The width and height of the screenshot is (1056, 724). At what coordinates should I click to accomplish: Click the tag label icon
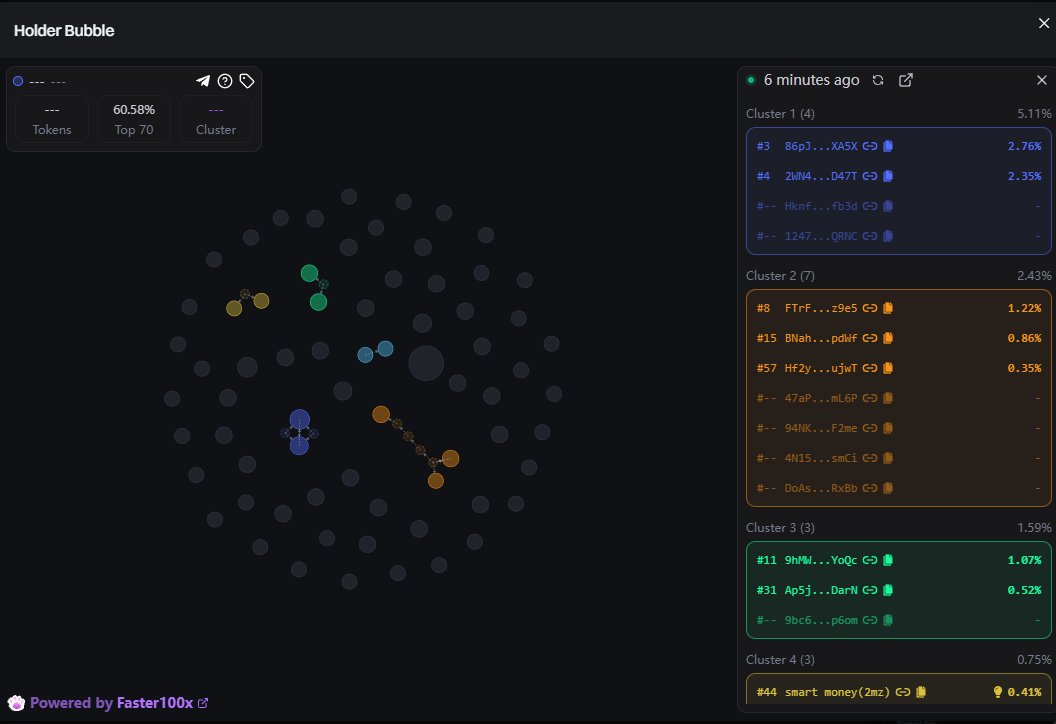pyautogui.click(x=247, y=81)
